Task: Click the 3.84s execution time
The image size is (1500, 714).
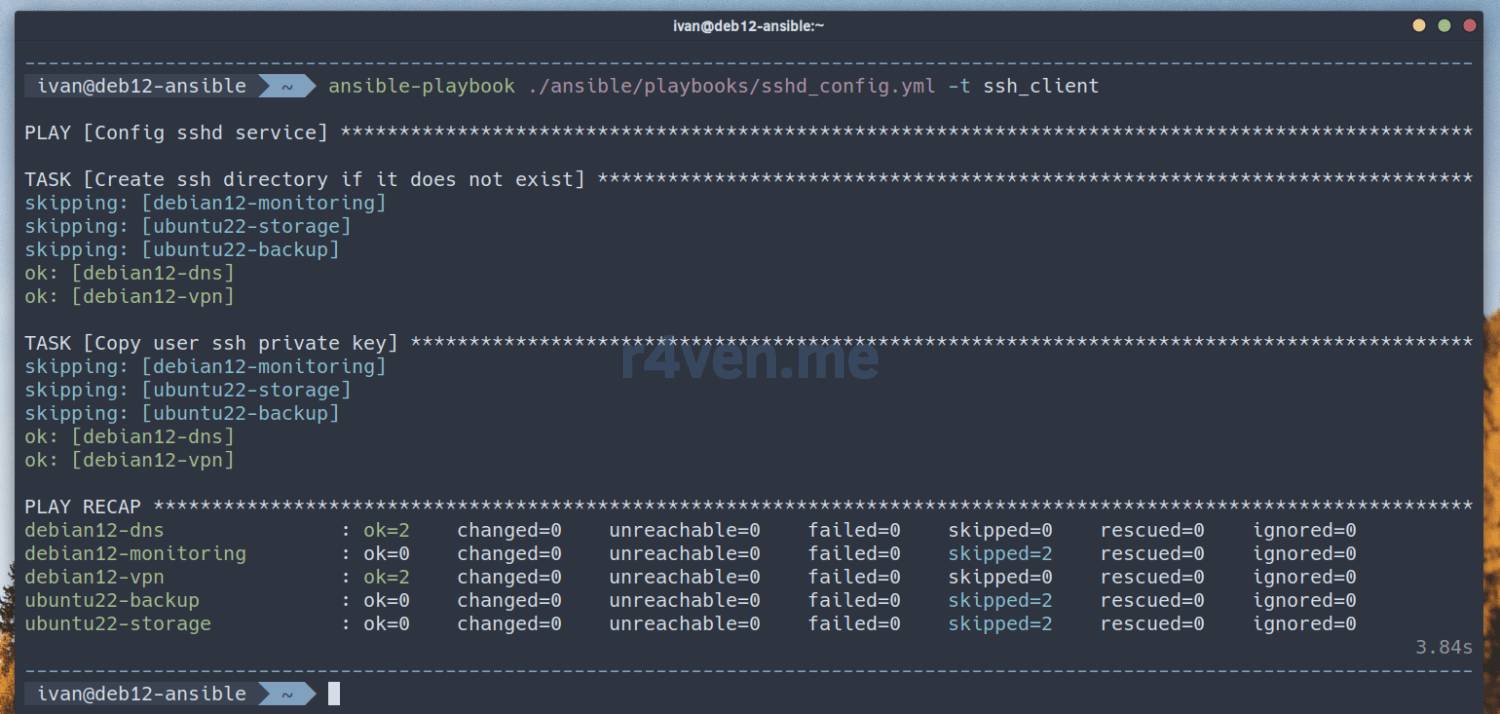Action: coord(1443,647)
